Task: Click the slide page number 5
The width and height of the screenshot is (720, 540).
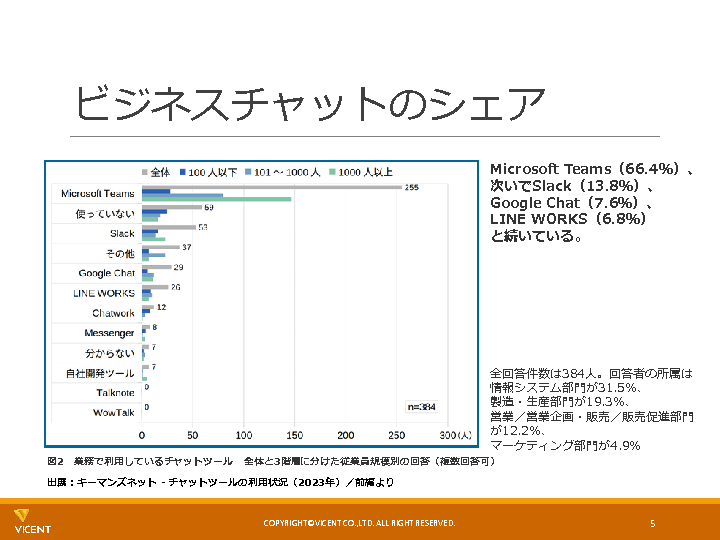Action: coord(652,523)
